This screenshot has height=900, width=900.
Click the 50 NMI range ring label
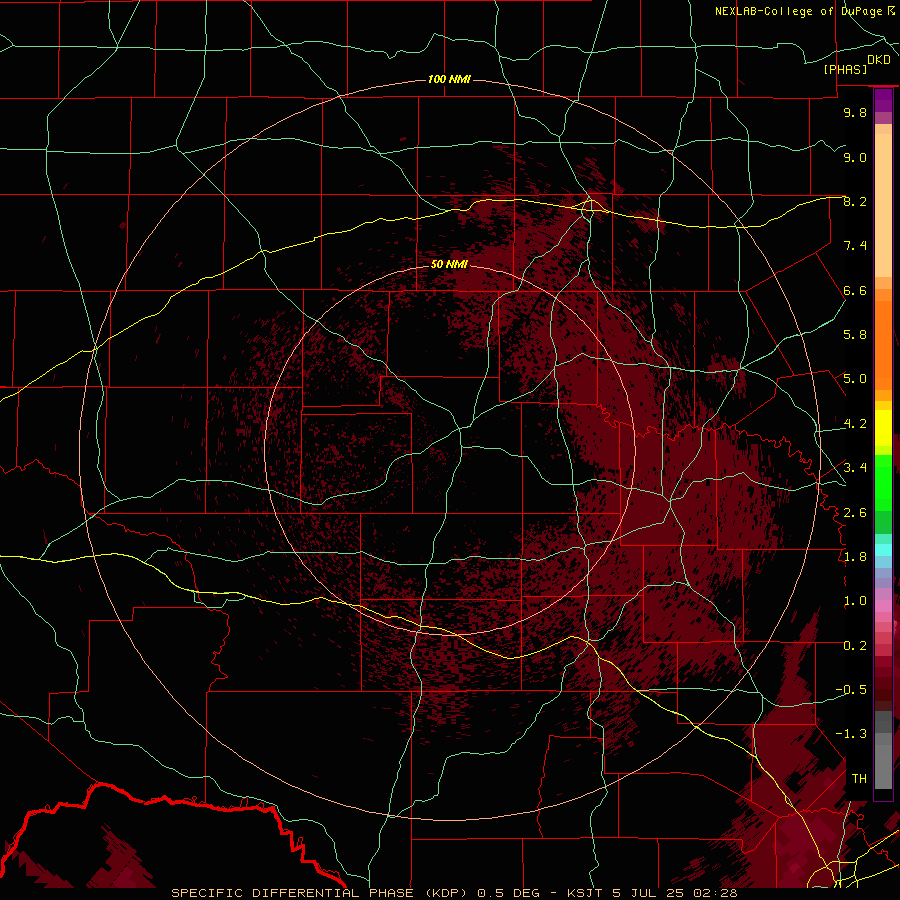pos(449,264)
